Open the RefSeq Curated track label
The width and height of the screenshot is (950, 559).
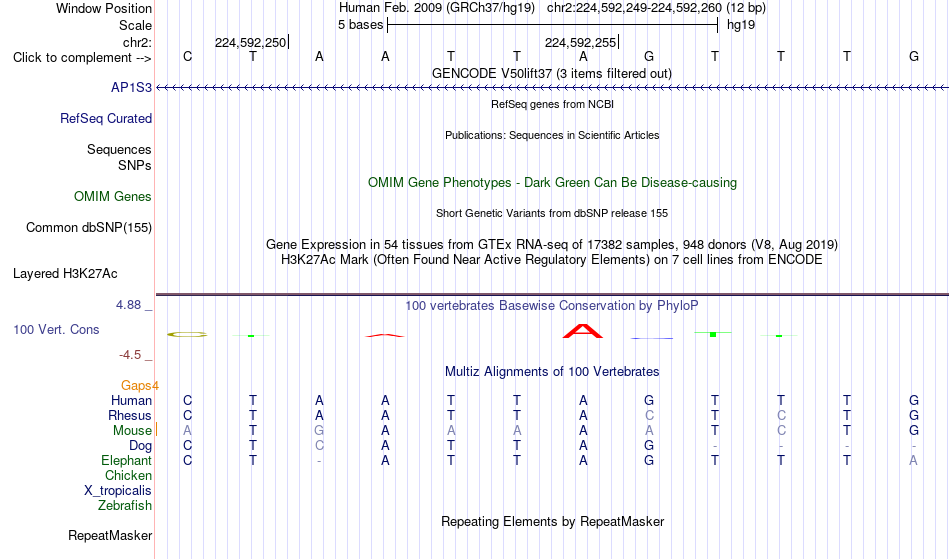click(105, 119)
